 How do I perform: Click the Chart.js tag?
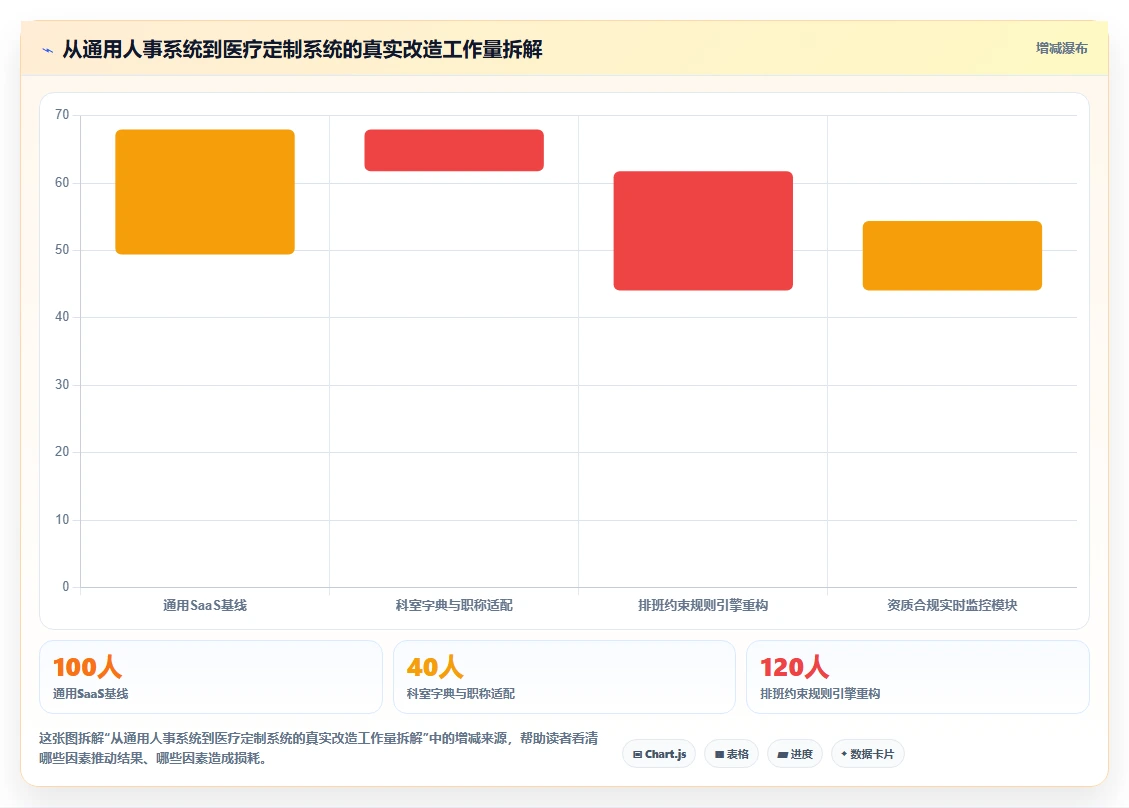tap(659, 754)
